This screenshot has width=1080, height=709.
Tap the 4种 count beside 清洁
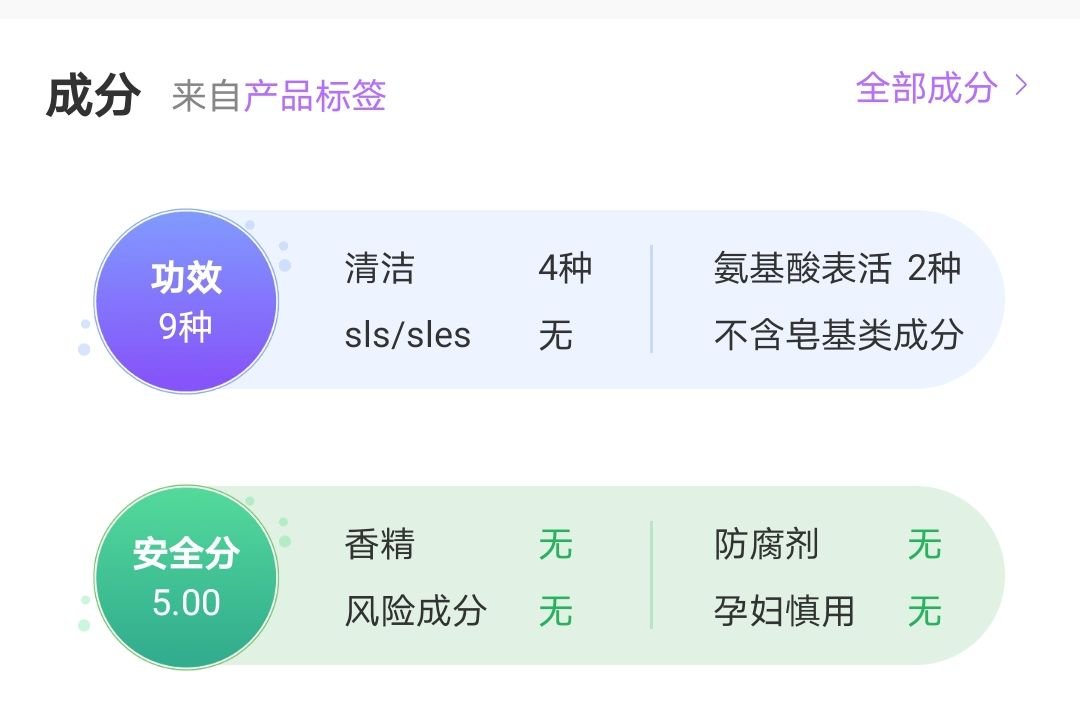tap(565, 268)
